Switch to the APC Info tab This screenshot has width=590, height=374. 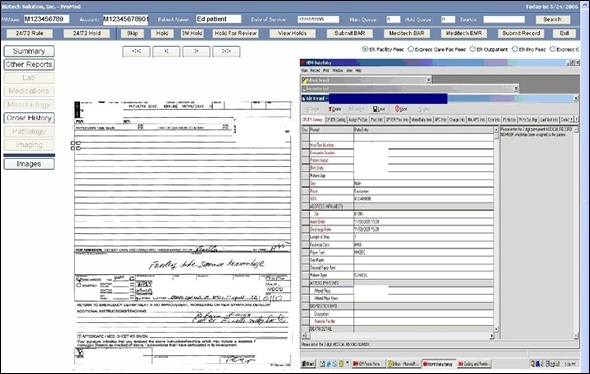coord(440,120)
